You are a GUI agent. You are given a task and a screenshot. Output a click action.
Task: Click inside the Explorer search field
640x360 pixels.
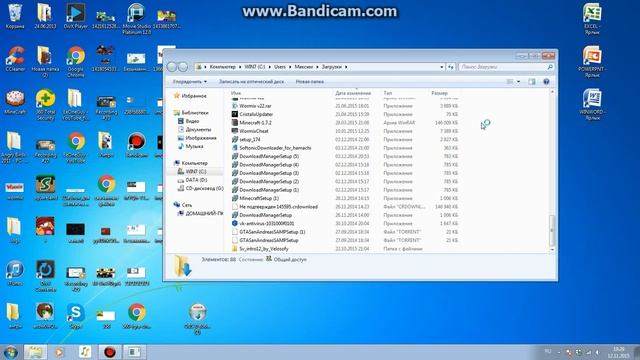[503, 67]
